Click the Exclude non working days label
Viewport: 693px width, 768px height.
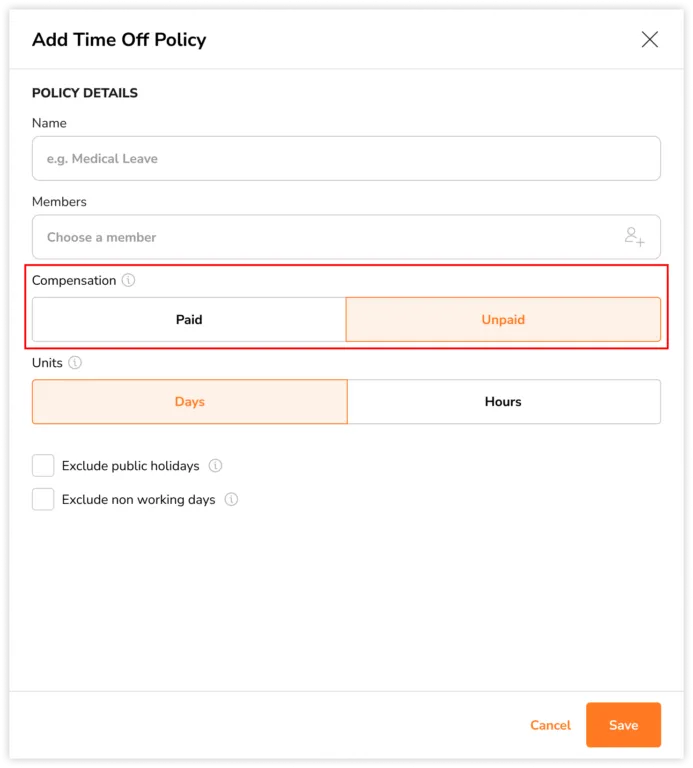coord(139,500)
